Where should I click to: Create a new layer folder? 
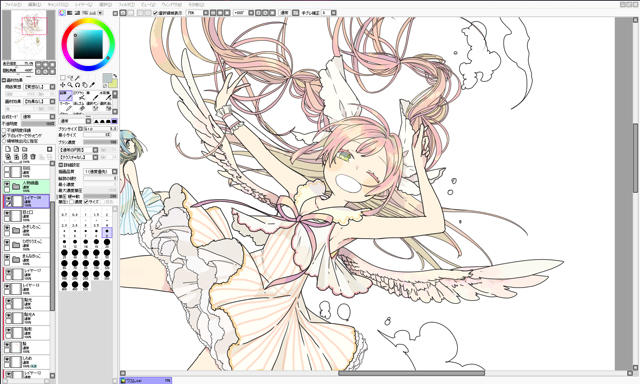24,149
